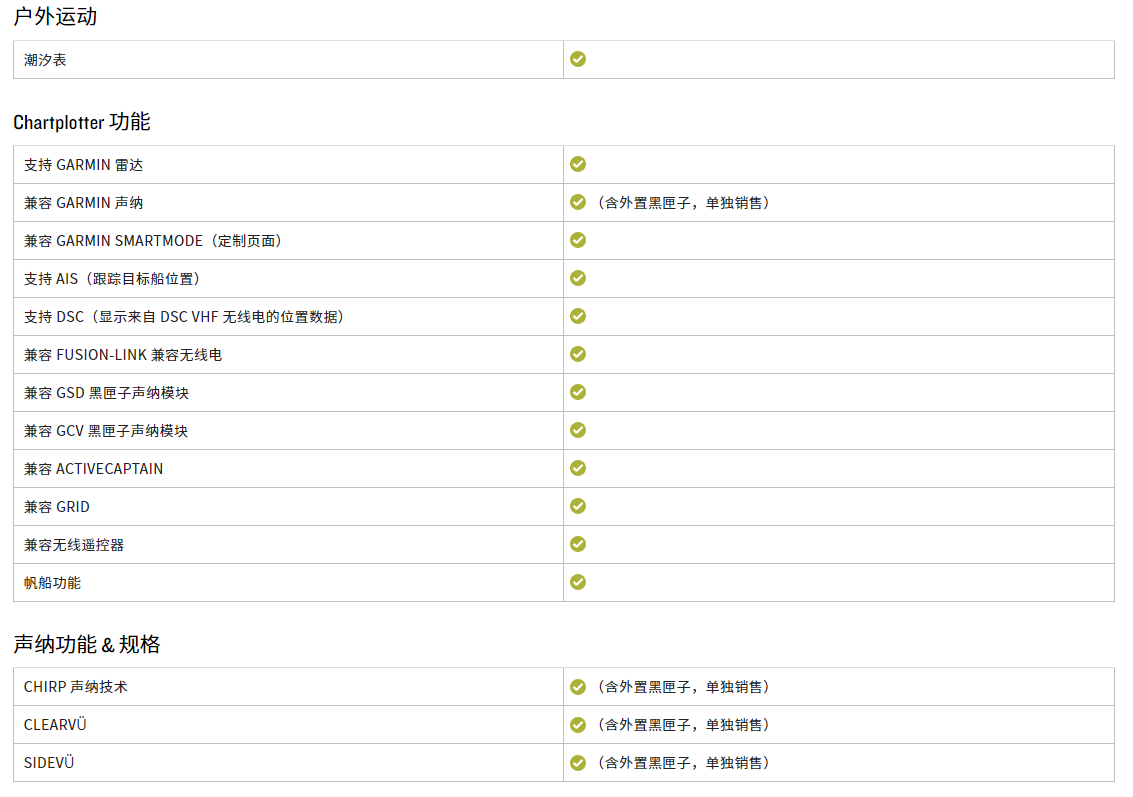Select the 兼容 GARMIN 声纳 label
Viewport: 1133px width, 797px height.
tap(83, 203)
